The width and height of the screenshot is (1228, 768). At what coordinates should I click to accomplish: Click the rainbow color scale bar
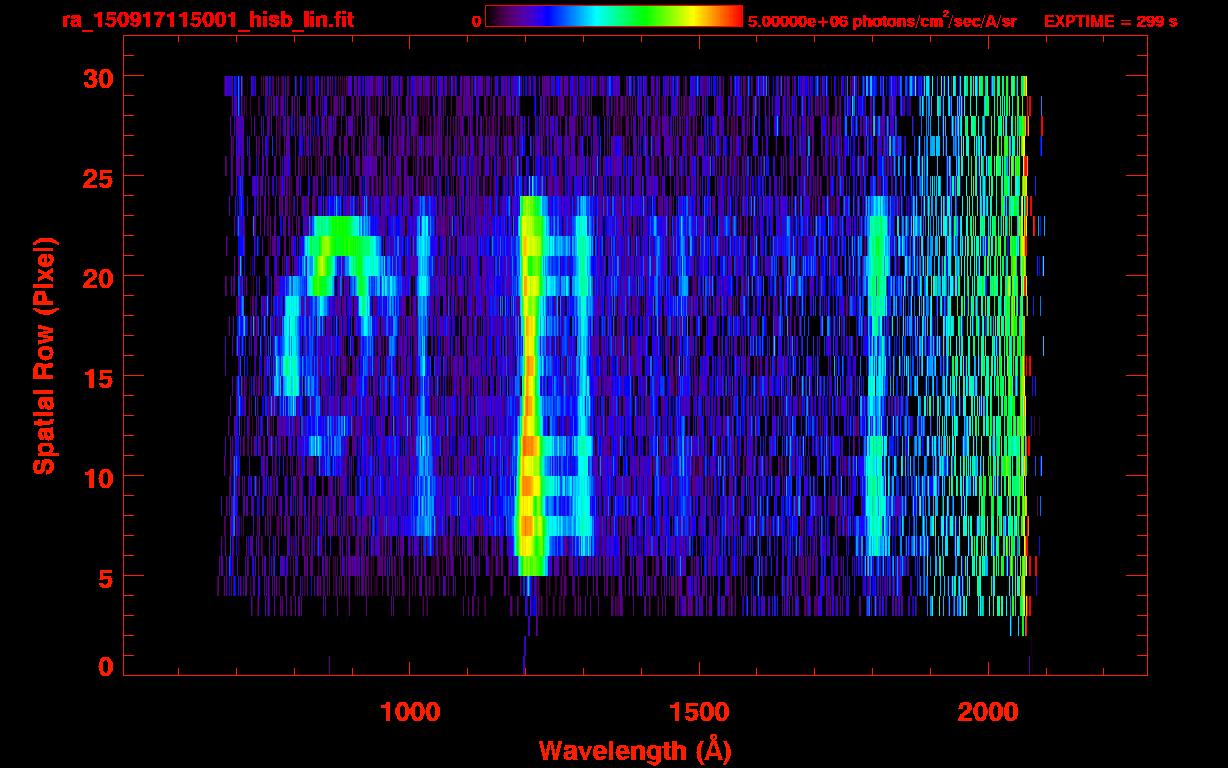[x=613, y=17]
